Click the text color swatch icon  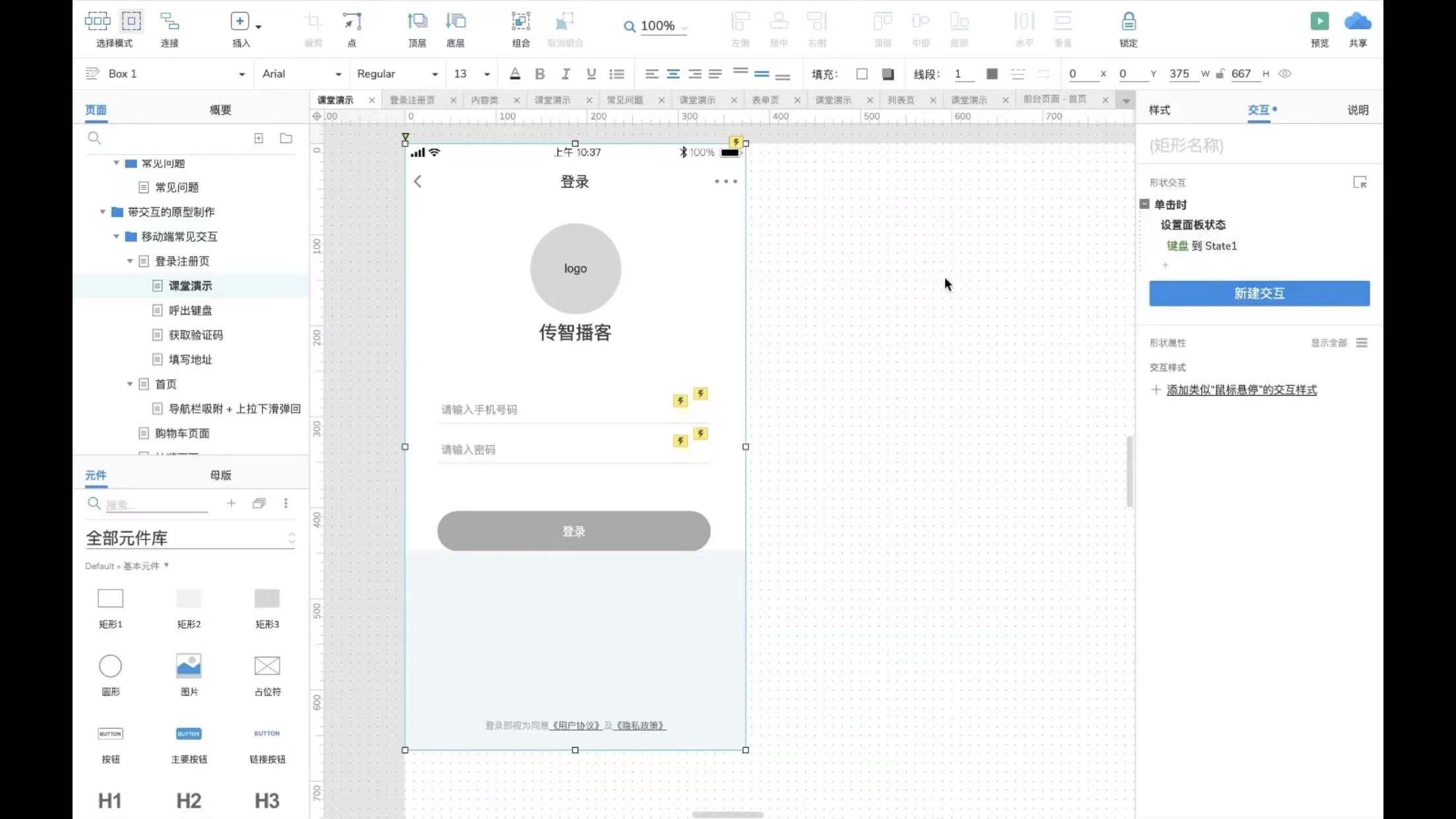(514, 74)
